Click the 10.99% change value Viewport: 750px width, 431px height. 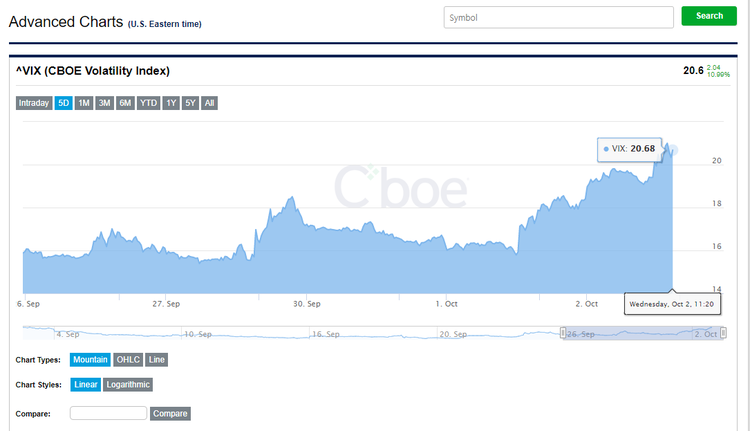click(x=718, y=75)
